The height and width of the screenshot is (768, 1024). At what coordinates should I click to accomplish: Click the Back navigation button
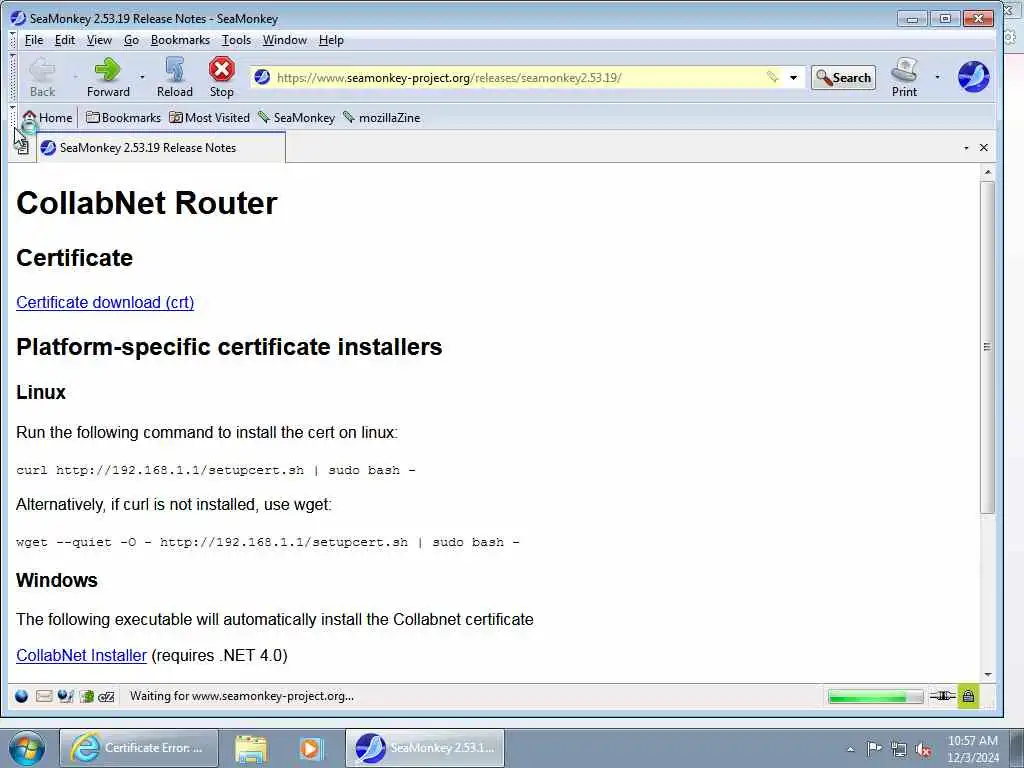coord(42,77)
